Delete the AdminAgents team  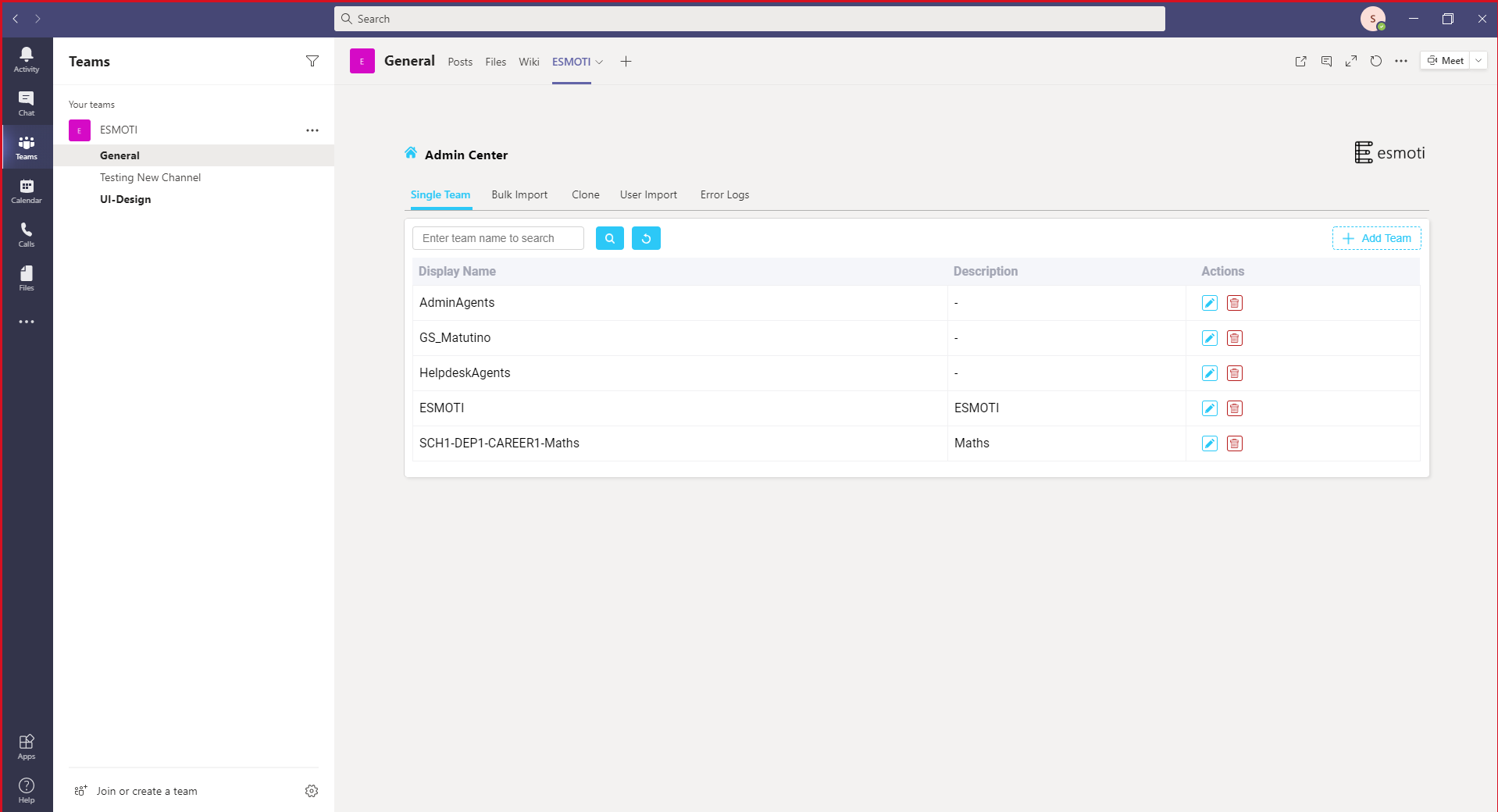[x=1235, y=303]
